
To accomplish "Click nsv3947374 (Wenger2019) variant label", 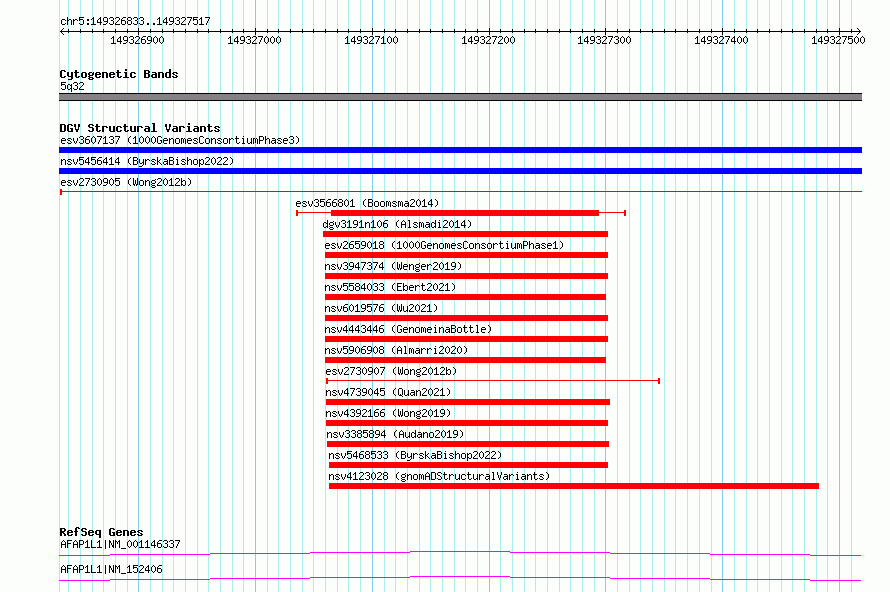I will click(x=393, y=266).
